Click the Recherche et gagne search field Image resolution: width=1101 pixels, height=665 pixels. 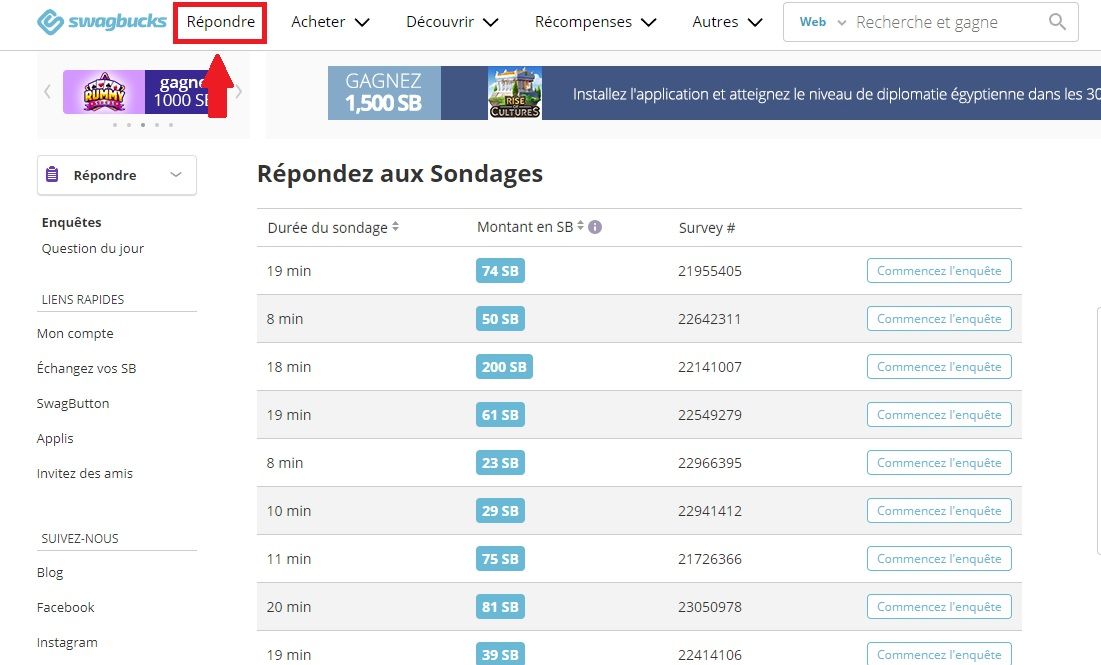(x=945, y=22)
